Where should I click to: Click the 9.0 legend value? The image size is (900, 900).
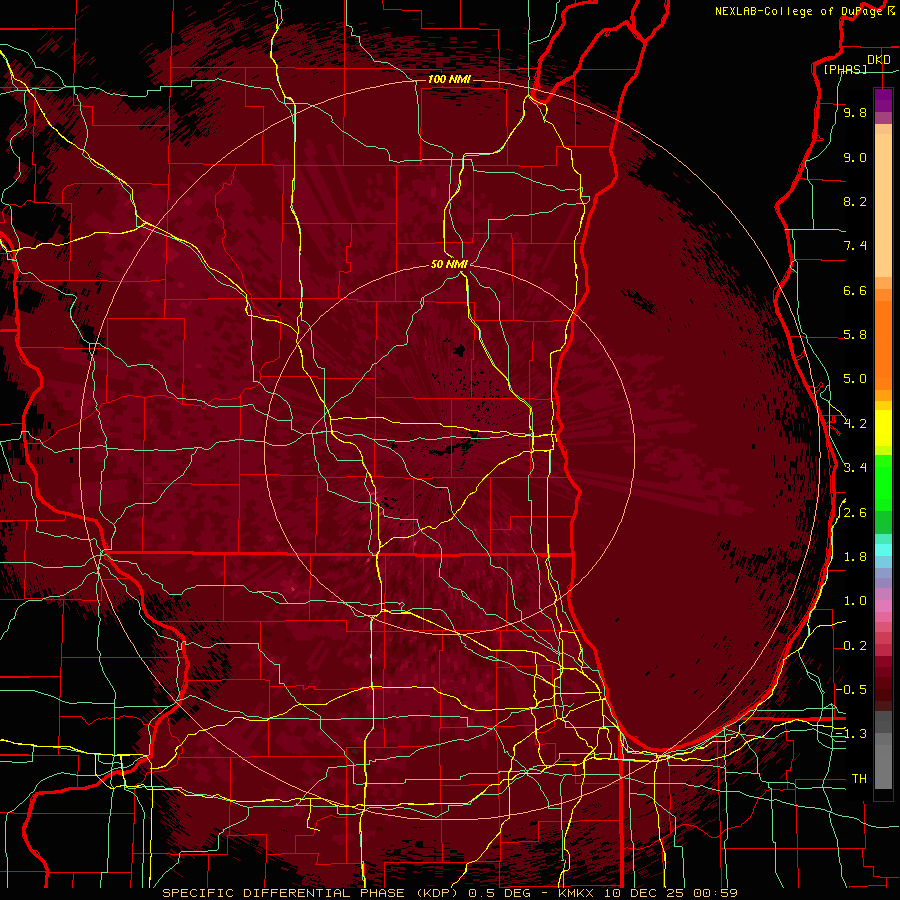855,158
